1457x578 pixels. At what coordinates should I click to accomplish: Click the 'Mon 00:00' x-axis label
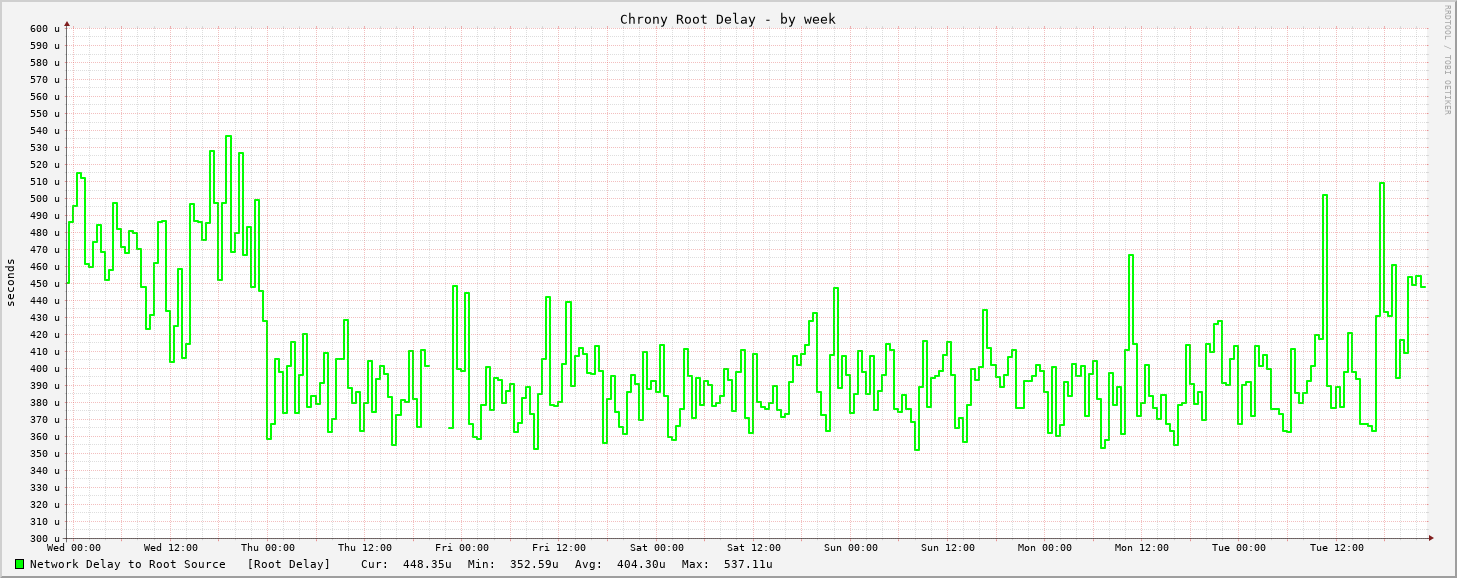coord(1045,548)
